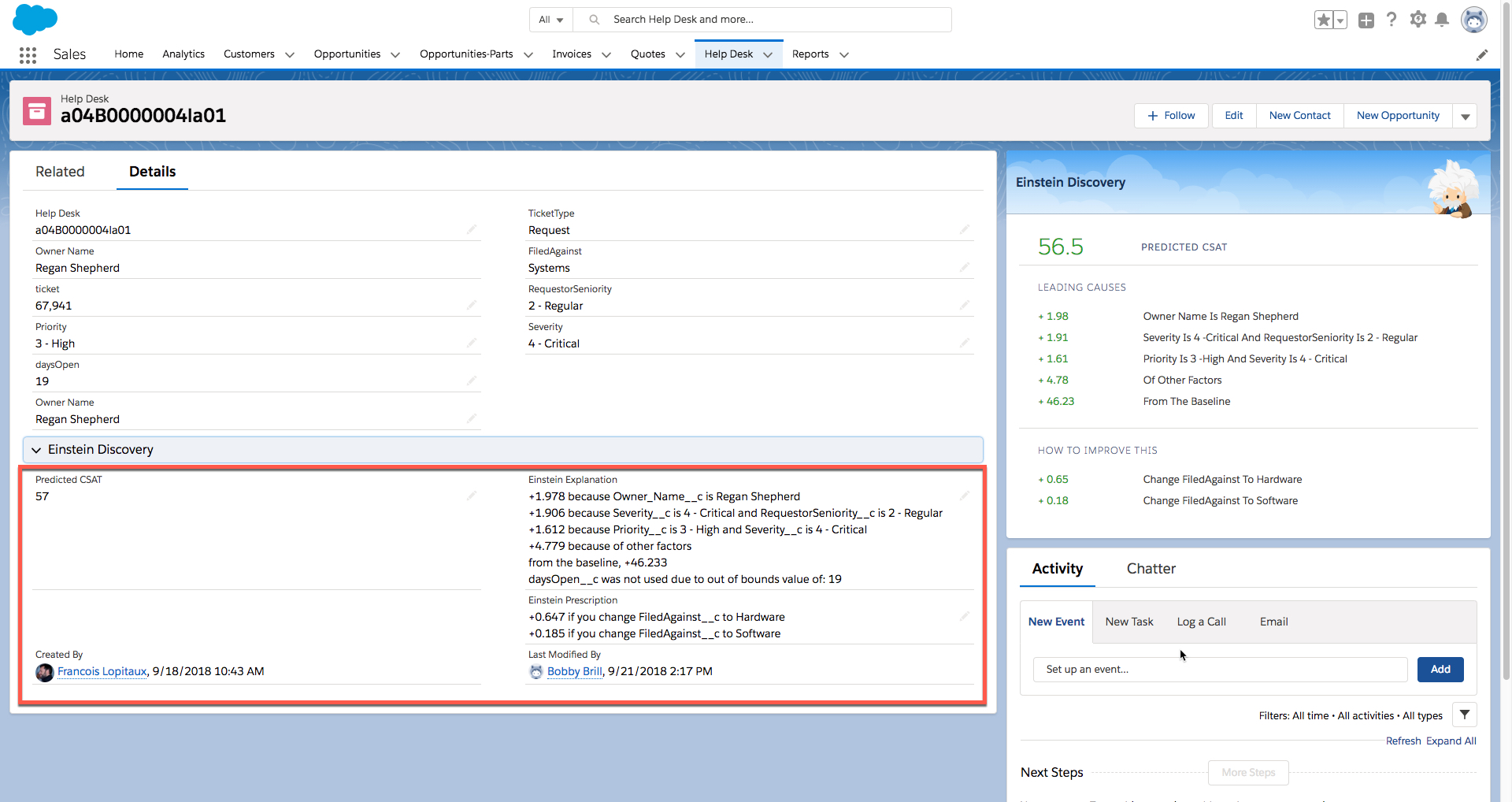This screenshot has height=802, width=1512.
Task: Open more record actions dropdown
Action: pyautogui.click(x=1466, y=116)
